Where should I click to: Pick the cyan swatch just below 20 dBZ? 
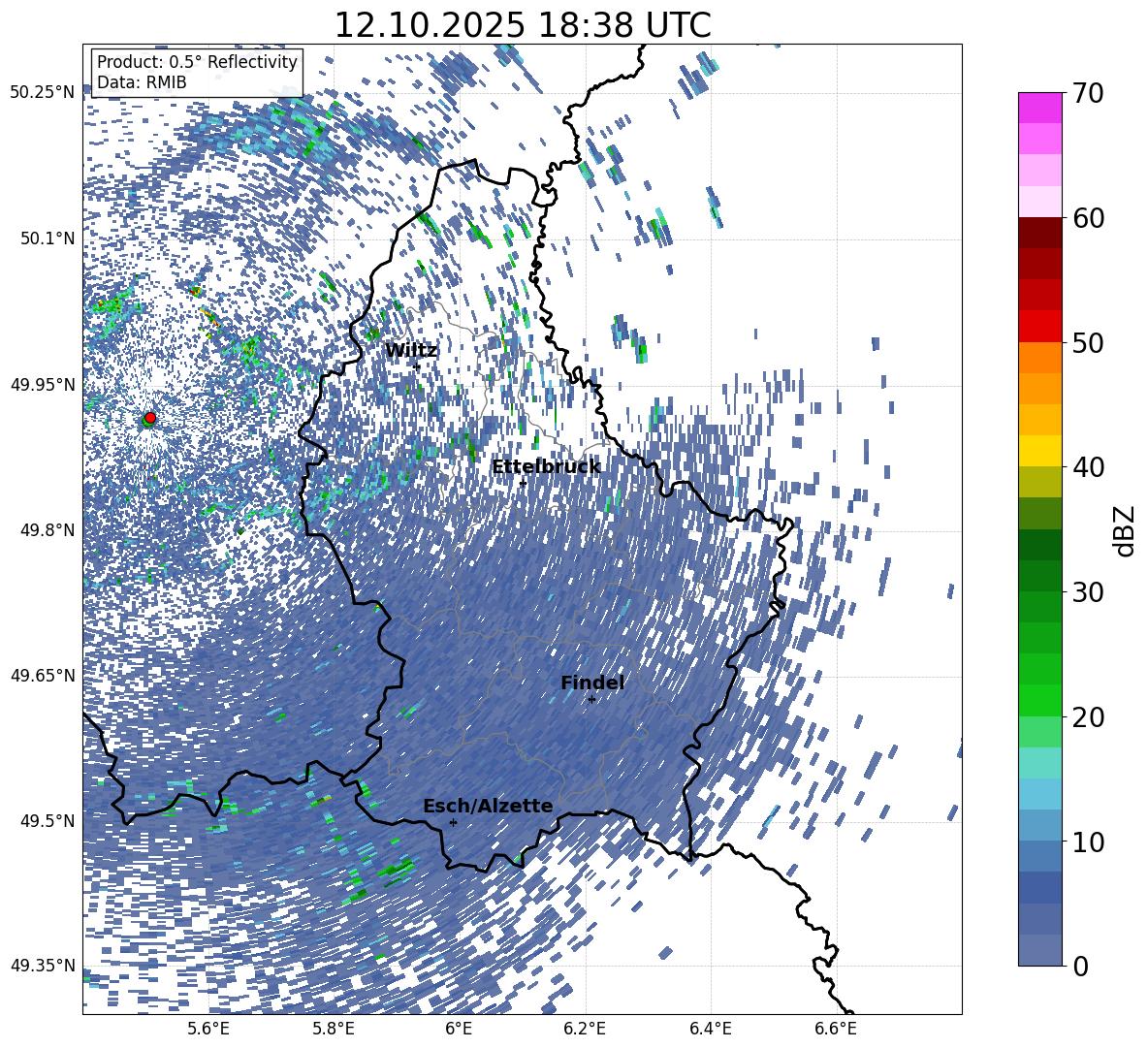pos(1039,763)
